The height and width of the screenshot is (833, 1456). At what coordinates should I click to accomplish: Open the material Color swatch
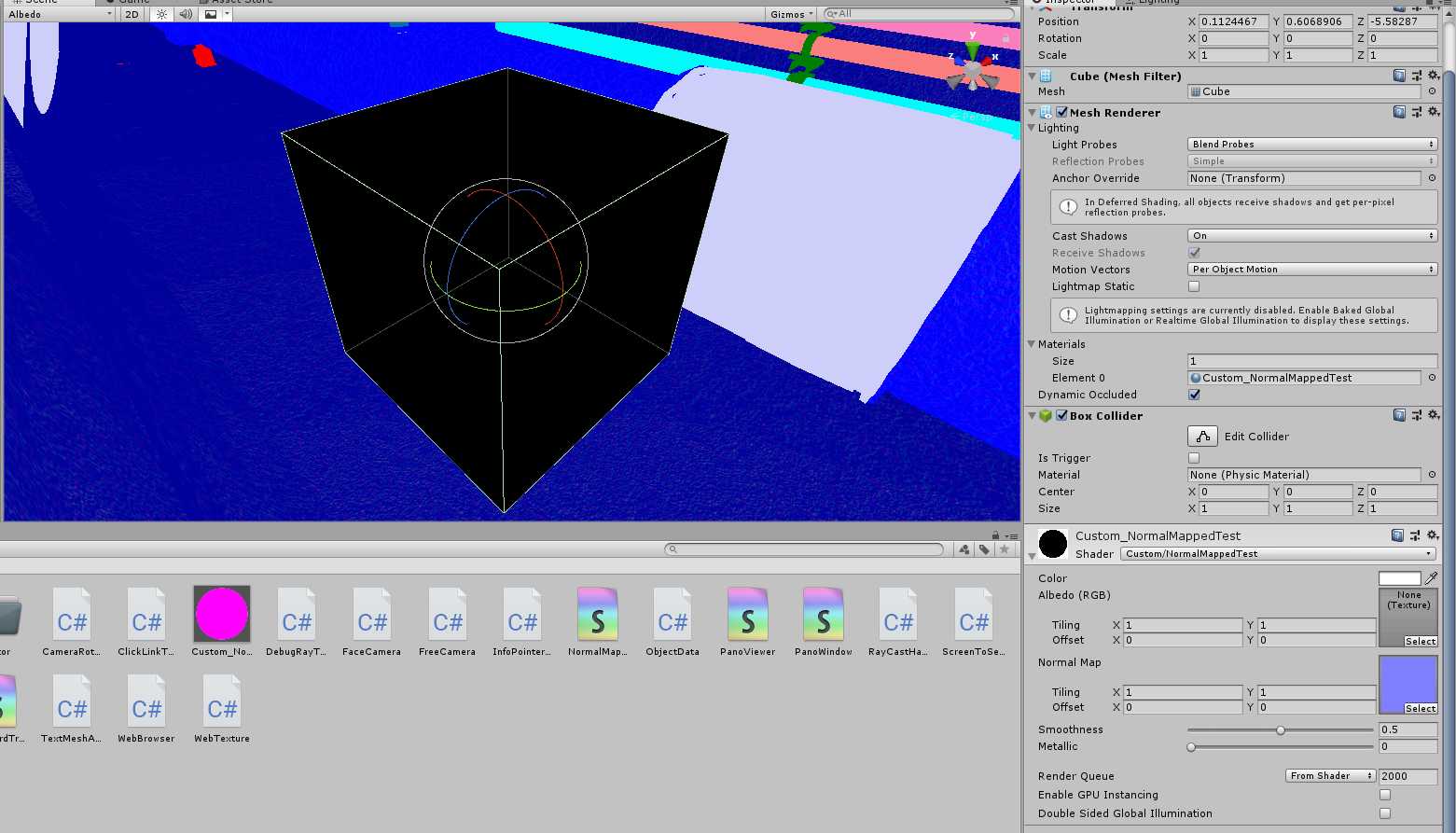point(1399,578)
